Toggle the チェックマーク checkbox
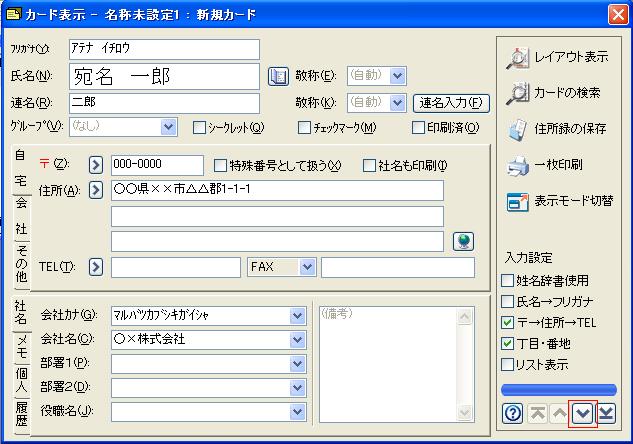The image size is (633, 444). pos(305,128)
